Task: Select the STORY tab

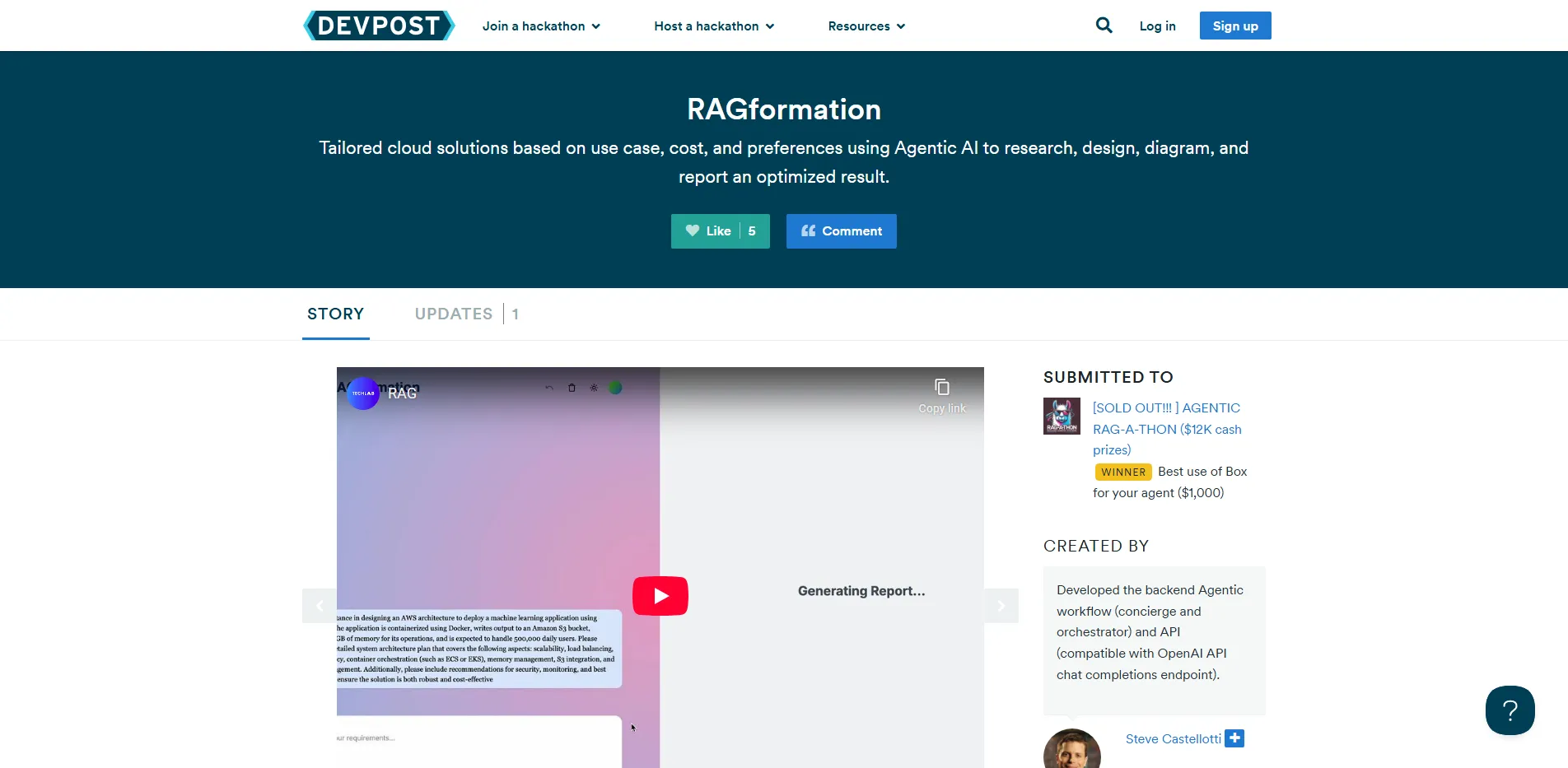Action: coord(335,314)
